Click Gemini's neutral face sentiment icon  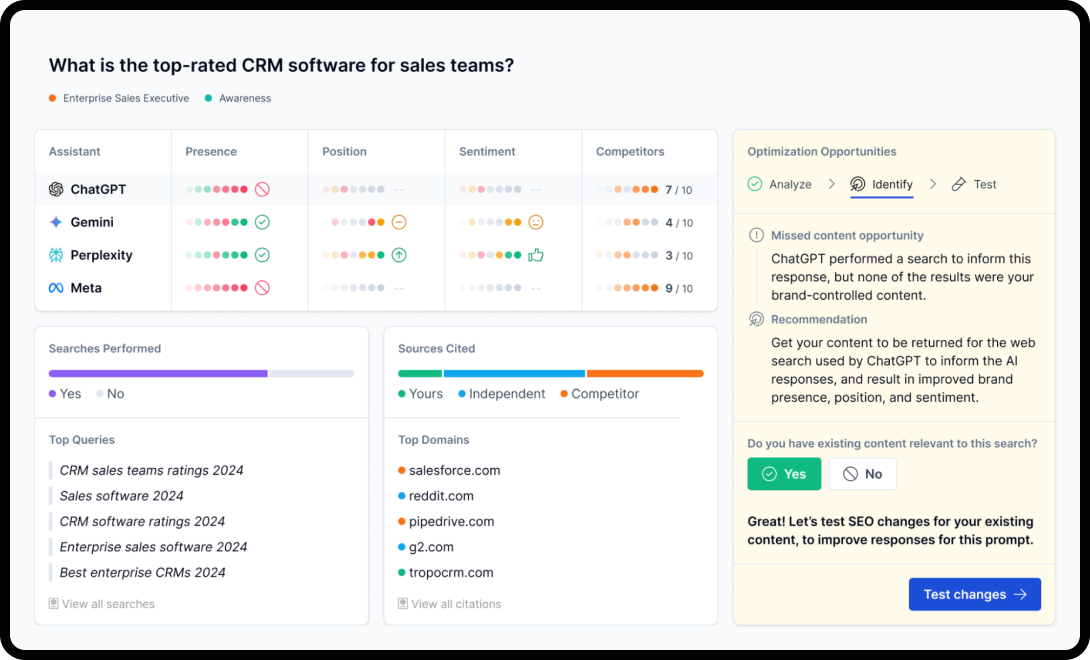tap(536, 222)
